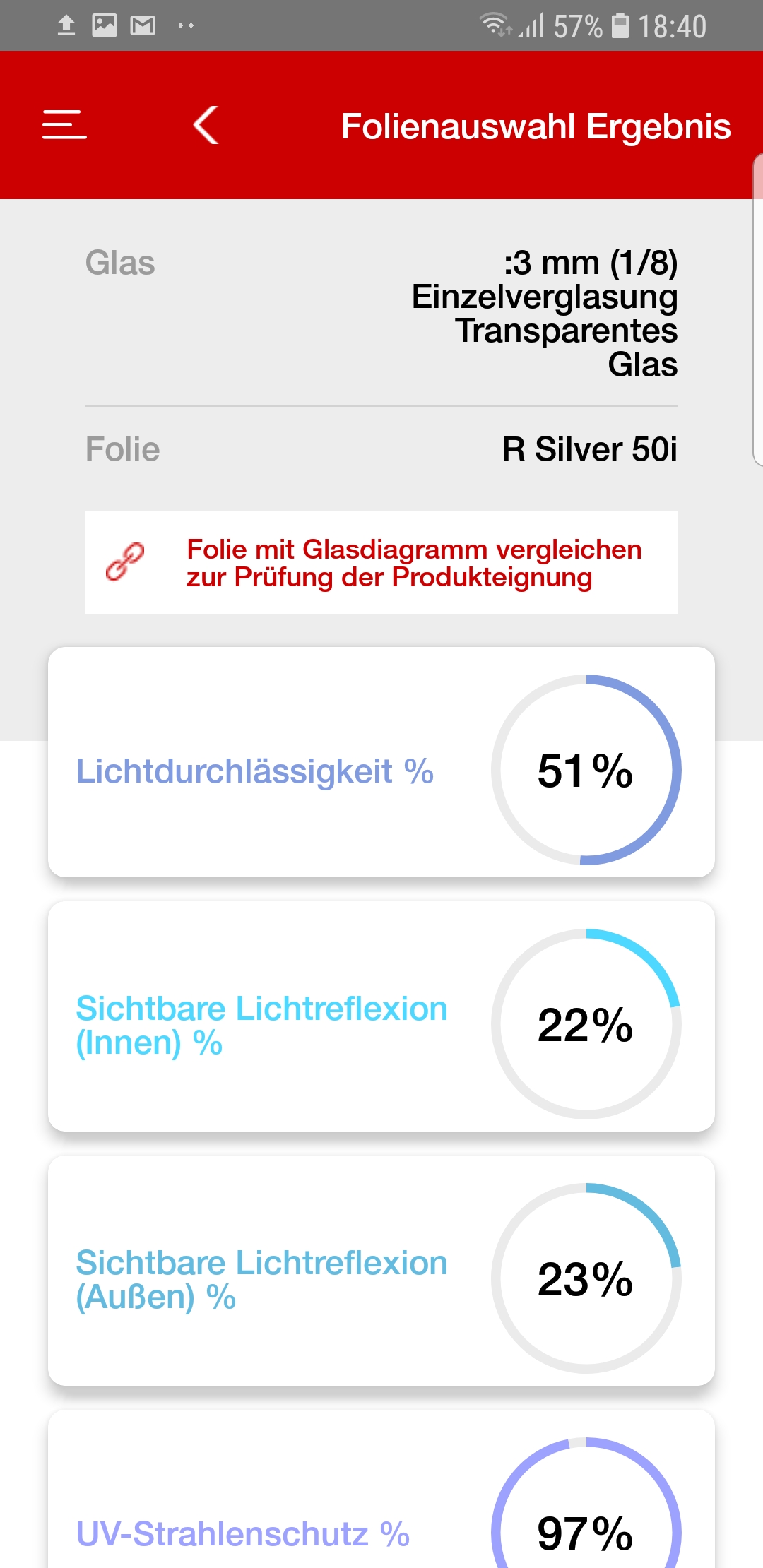Tap the 23% outer reflection gauge
This screenshot has height=1568, width=763.
[586, 1278]
